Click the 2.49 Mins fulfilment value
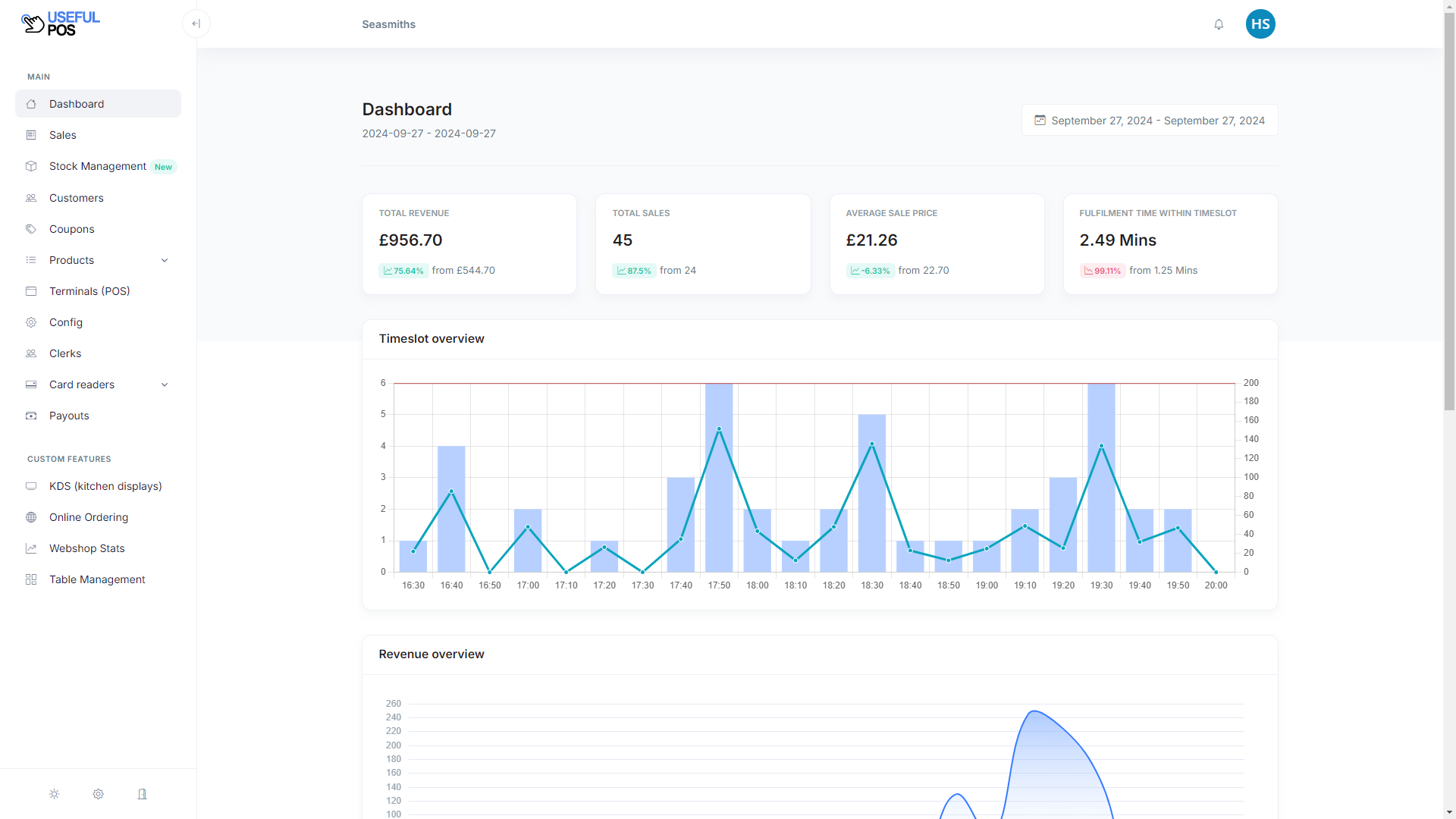Image resolution: width=1456 pixels, height=819 pixels. 1118,240
